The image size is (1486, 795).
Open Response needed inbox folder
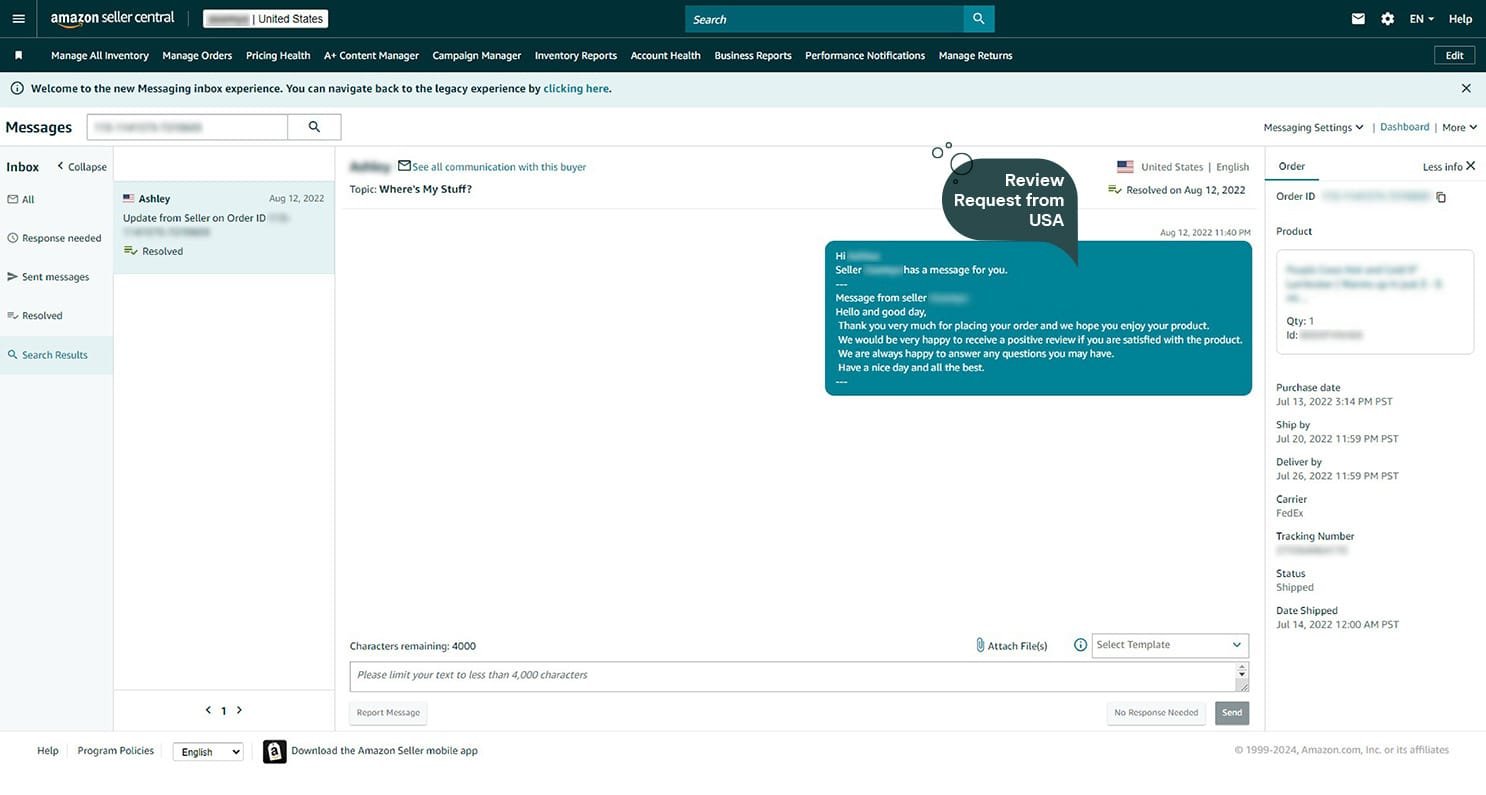pyautogui.click(x=61, y=238)
